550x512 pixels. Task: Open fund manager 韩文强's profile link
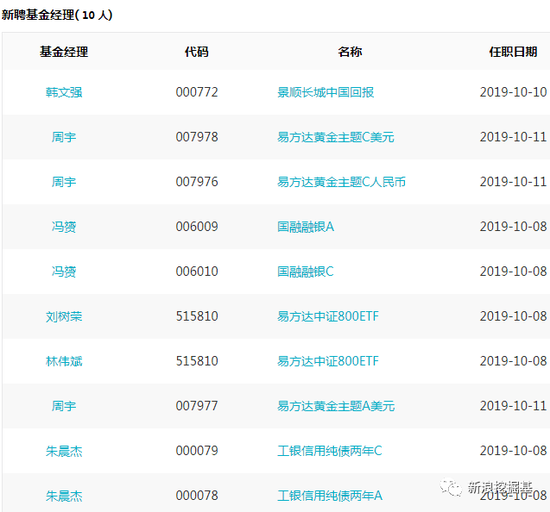64,92
